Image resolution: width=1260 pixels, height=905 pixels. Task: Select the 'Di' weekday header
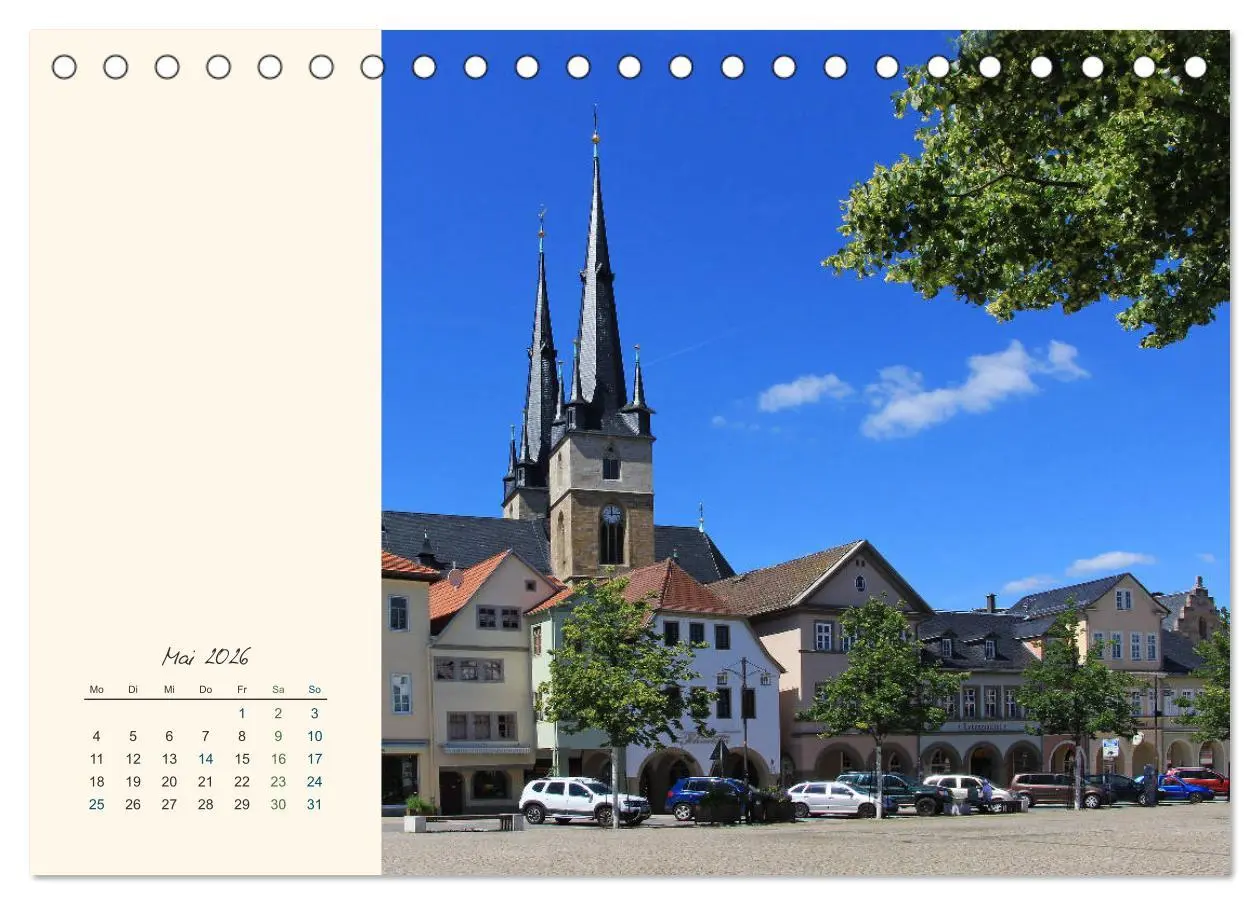[133, 689]
